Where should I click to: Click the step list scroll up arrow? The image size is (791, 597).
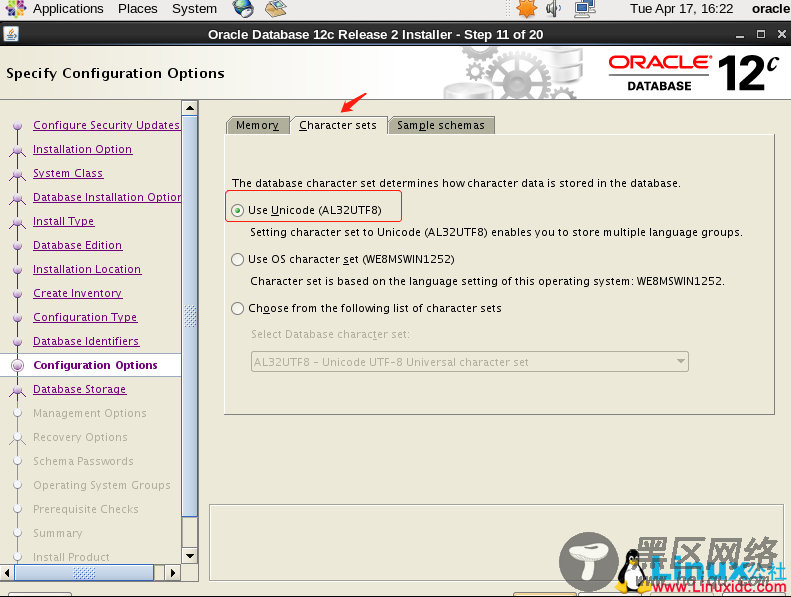190,107
